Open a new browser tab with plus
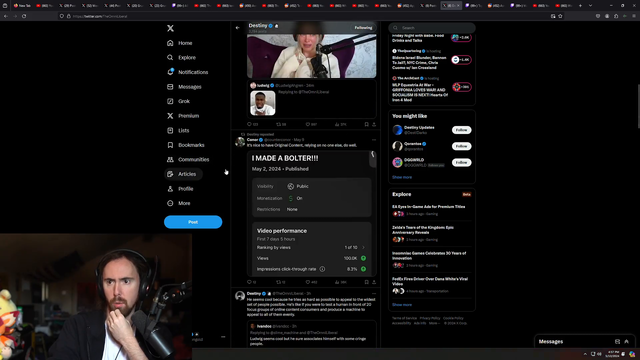The image size is (640, 360). tap(580, 6)
